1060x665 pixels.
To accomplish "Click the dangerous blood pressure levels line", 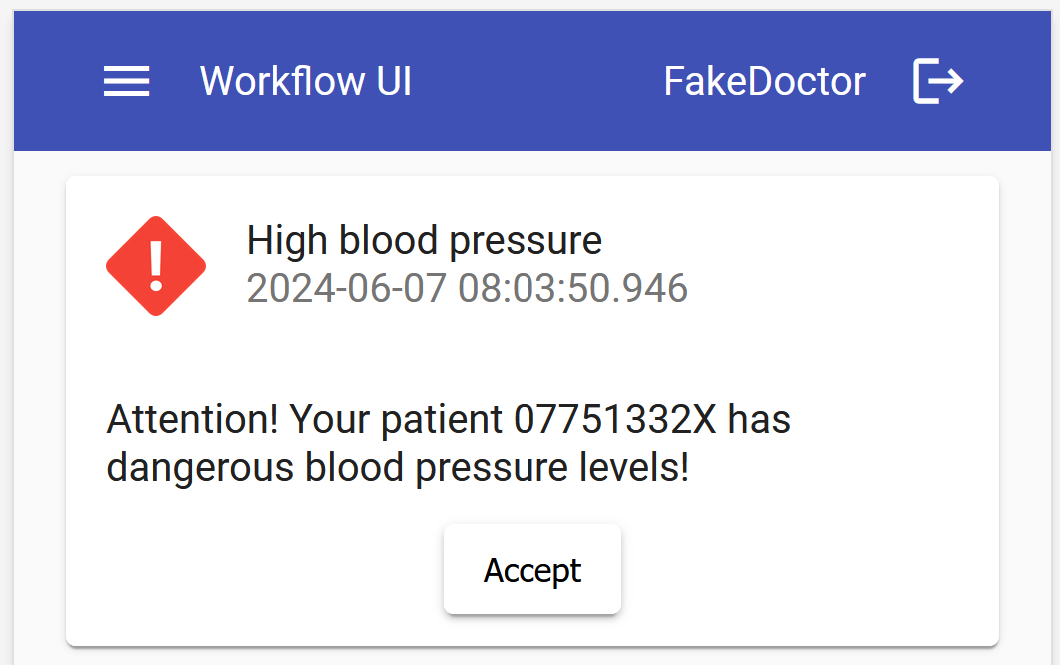I will tap(398, 467).
